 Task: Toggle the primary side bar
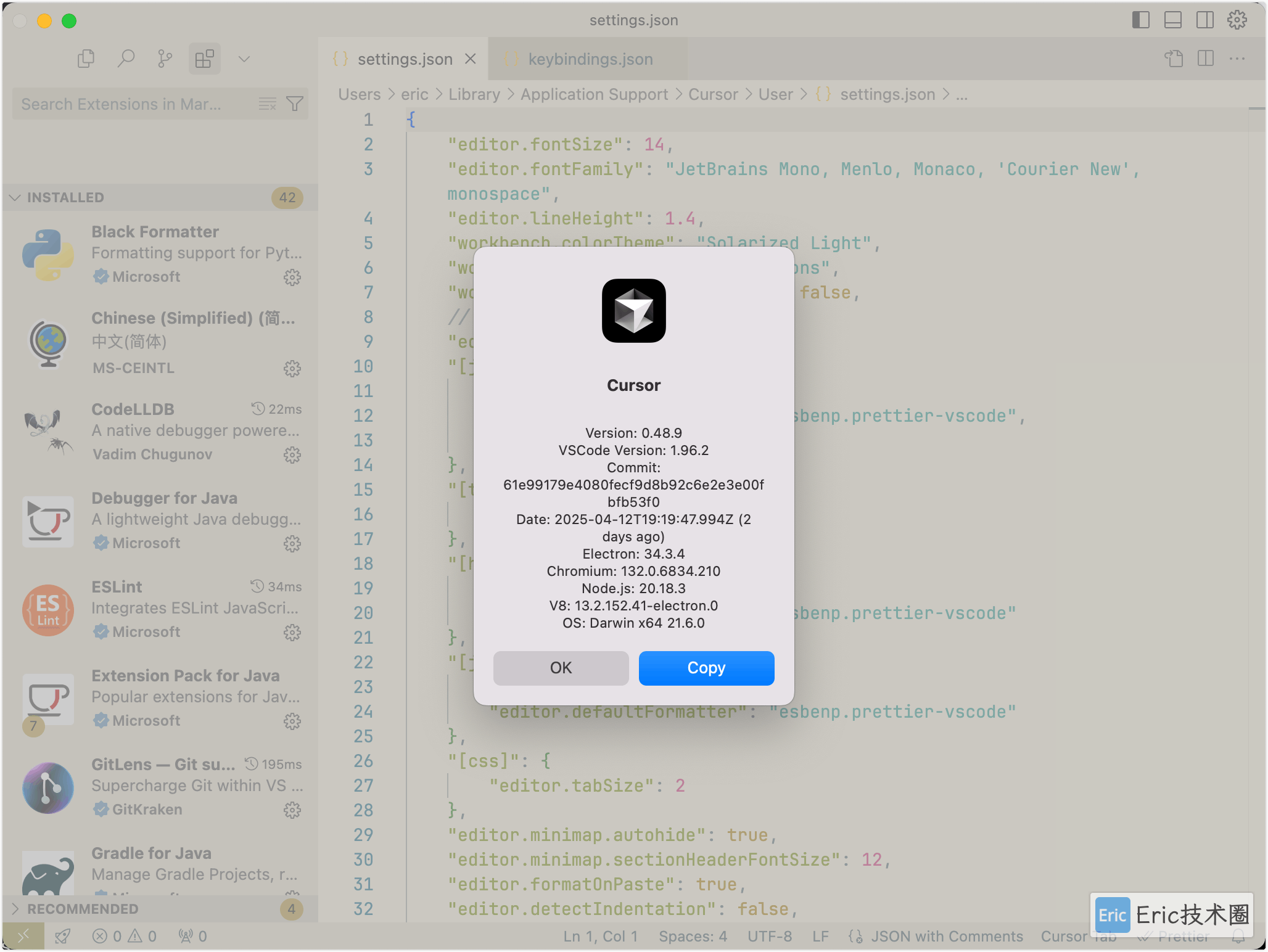[x=1141, y=20]
